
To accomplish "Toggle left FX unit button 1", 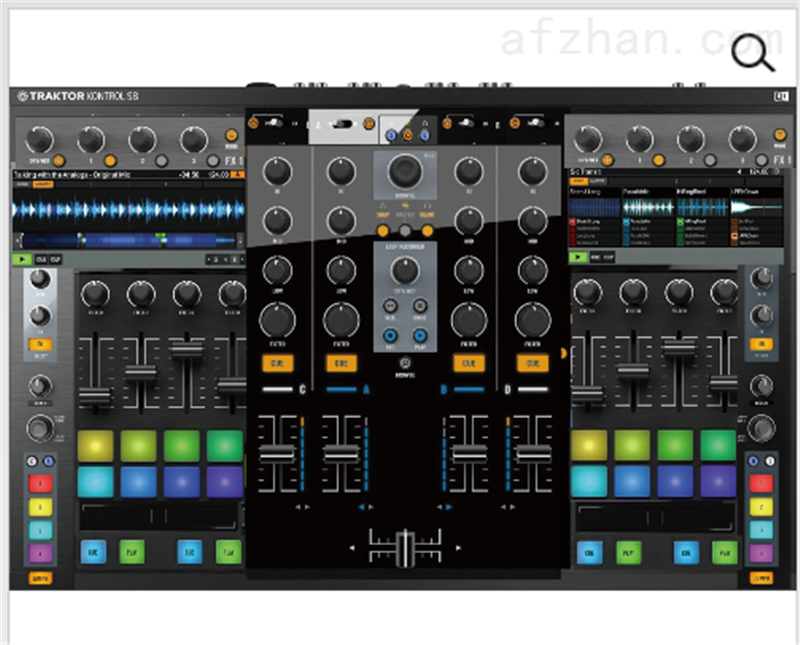I will [x=110, y=161].
